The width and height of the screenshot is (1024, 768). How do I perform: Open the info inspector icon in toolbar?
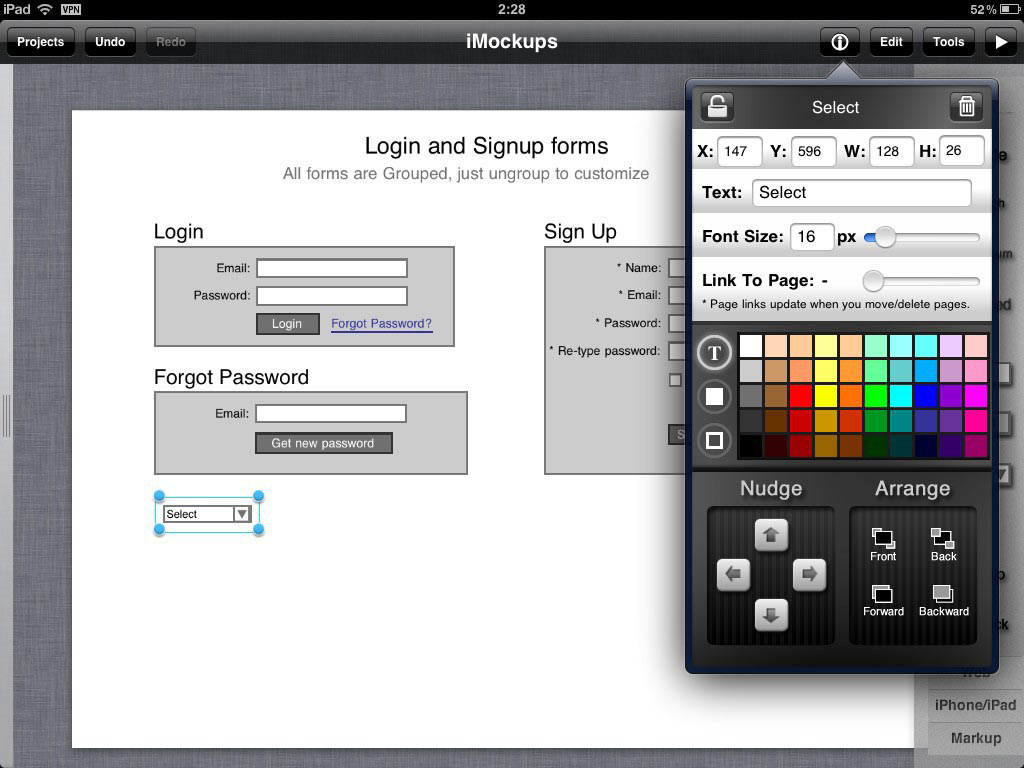click(840, 42)
